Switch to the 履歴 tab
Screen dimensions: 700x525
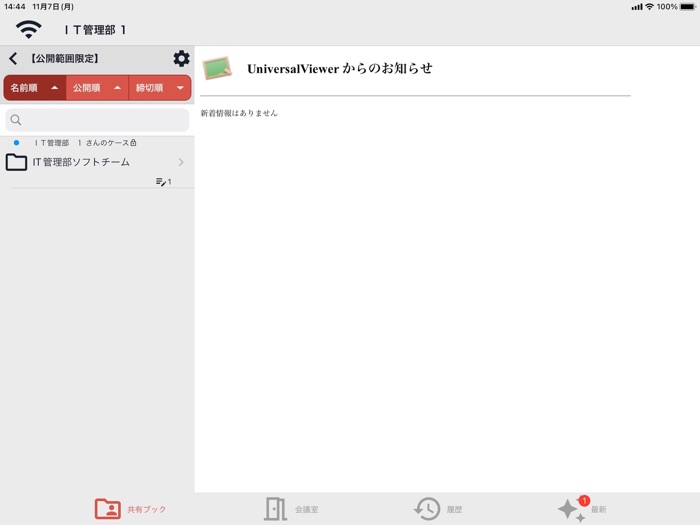tap(438, 509)
